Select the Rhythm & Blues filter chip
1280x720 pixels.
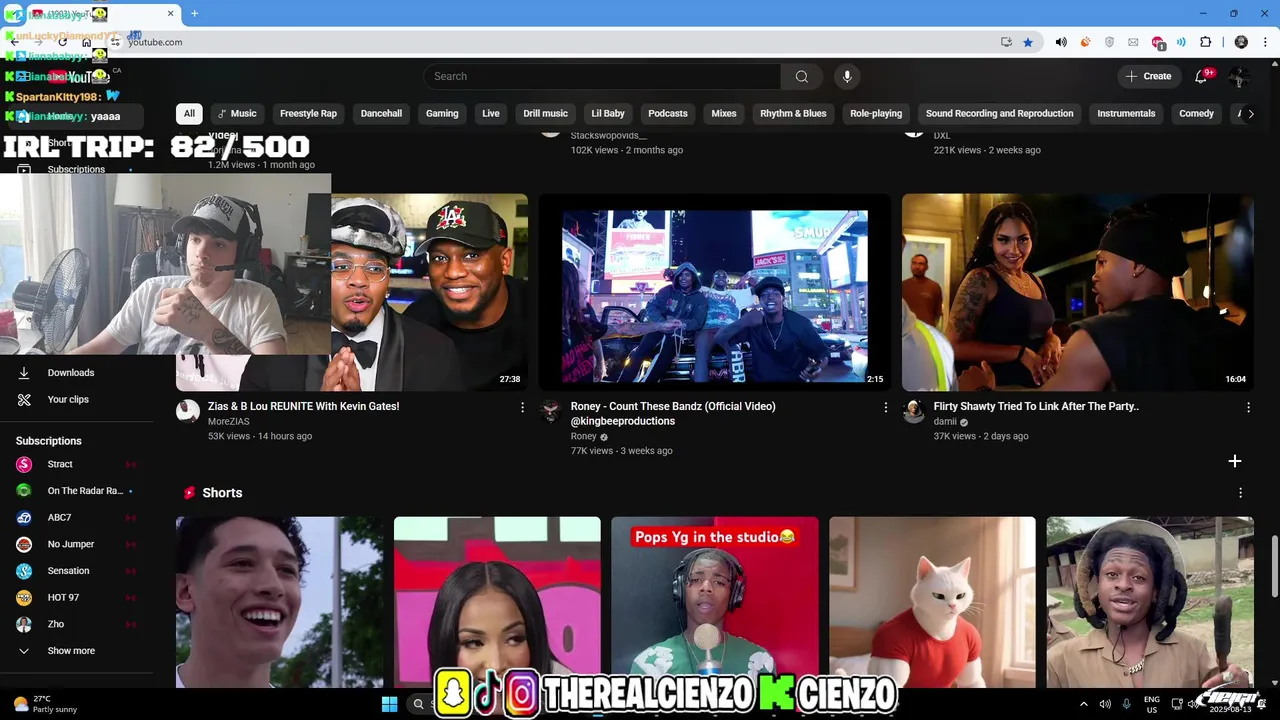coord(793,114)
